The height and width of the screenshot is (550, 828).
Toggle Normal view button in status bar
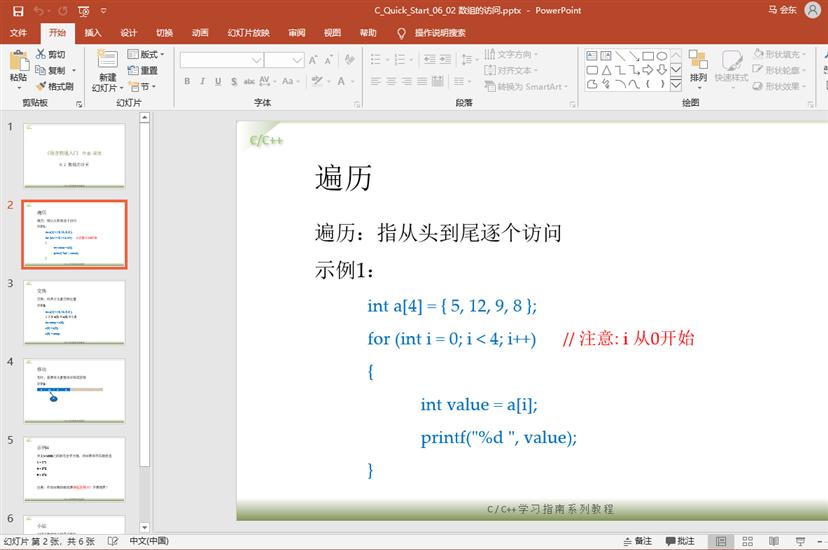click(720, 541)
